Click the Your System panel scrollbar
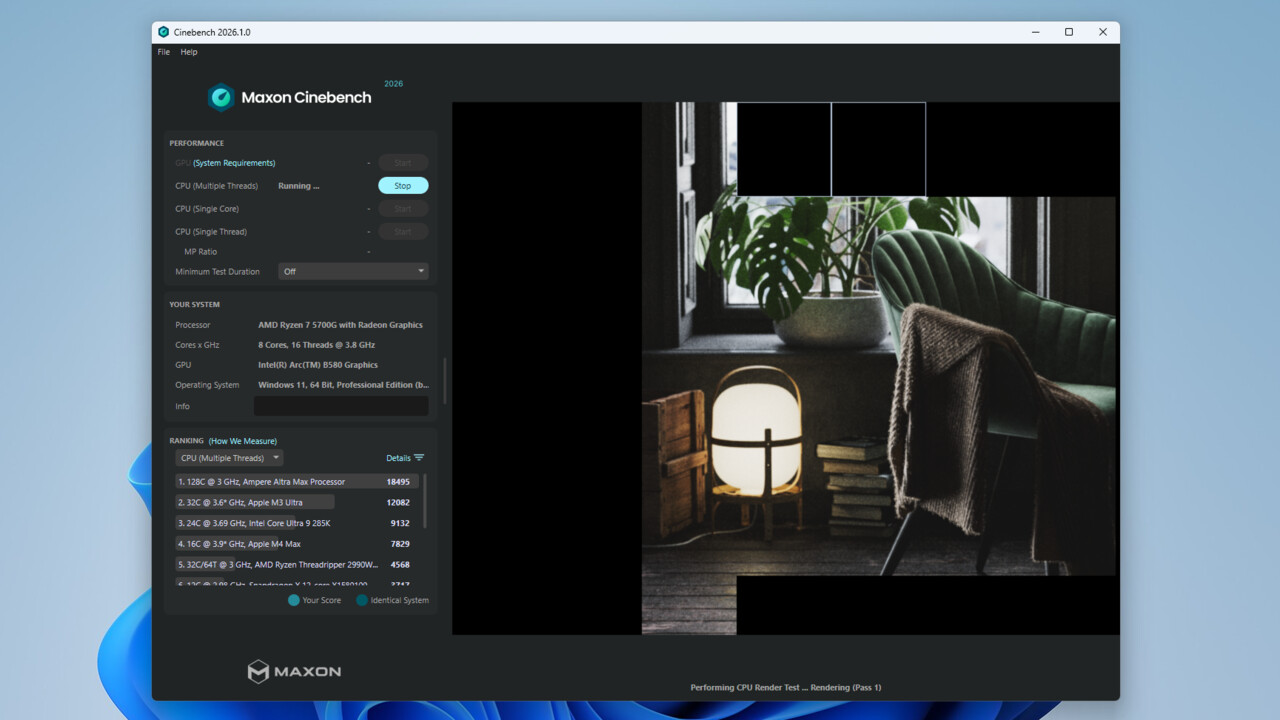This screenshot has height=720, width=1280. (445, 380)
